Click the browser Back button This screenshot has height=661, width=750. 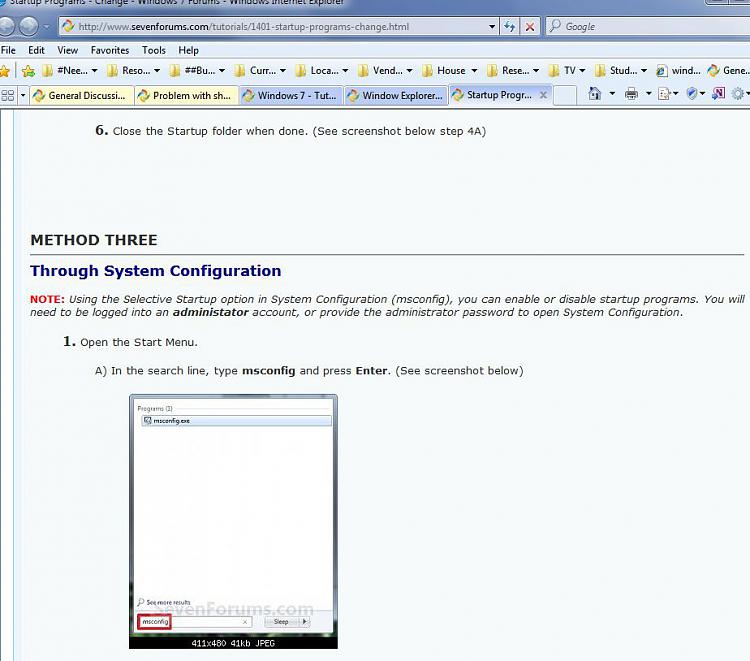tap(6, 26)
